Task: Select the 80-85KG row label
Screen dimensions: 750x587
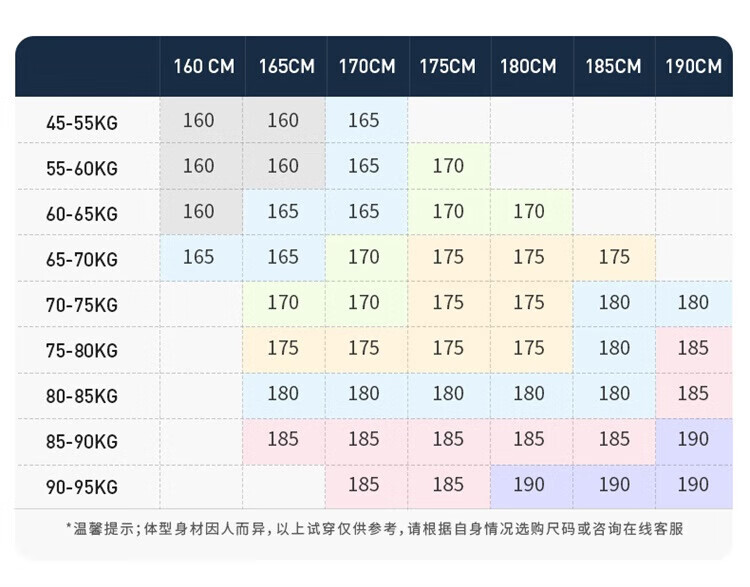Action: [82, 396]
